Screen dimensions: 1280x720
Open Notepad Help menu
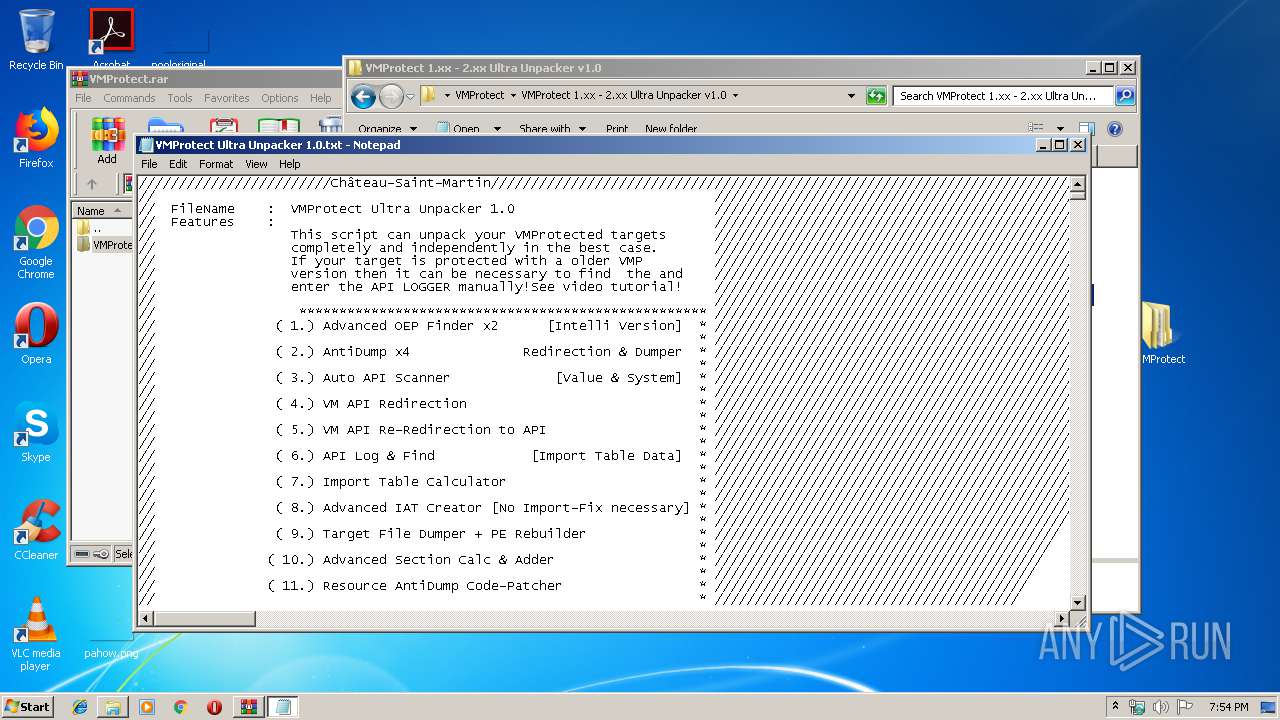coord(290,164)
